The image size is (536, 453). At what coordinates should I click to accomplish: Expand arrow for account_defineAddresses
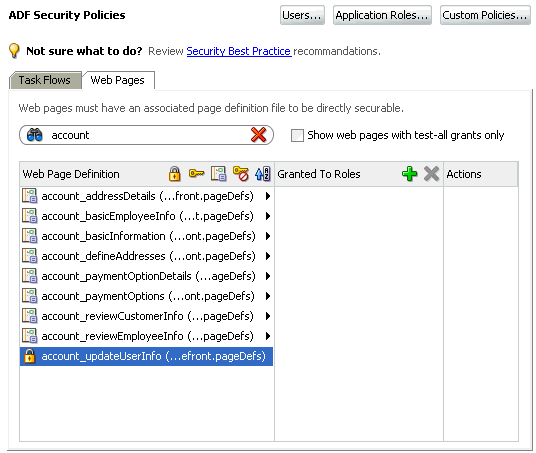pyautogui.click(x=268, y=256)
